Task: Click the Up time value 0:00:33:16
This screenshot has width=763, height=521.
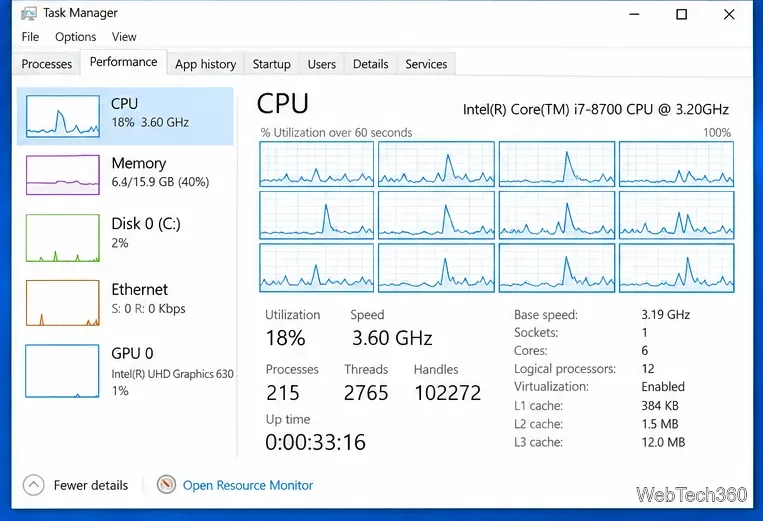Action: coord(315,443)
